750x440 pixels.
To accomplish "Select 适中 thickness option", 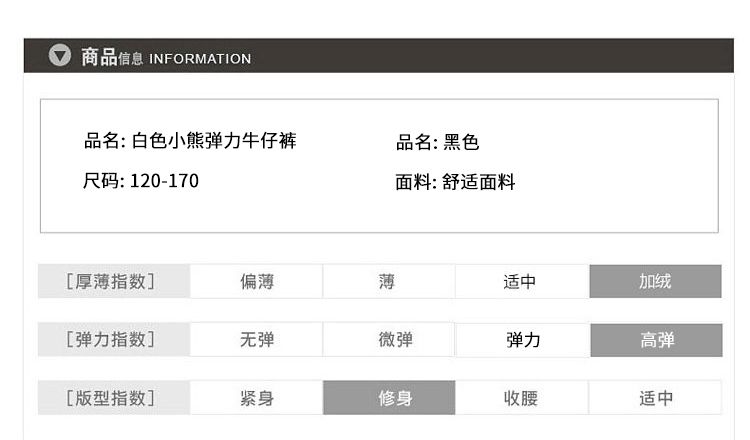I will 520,282.
